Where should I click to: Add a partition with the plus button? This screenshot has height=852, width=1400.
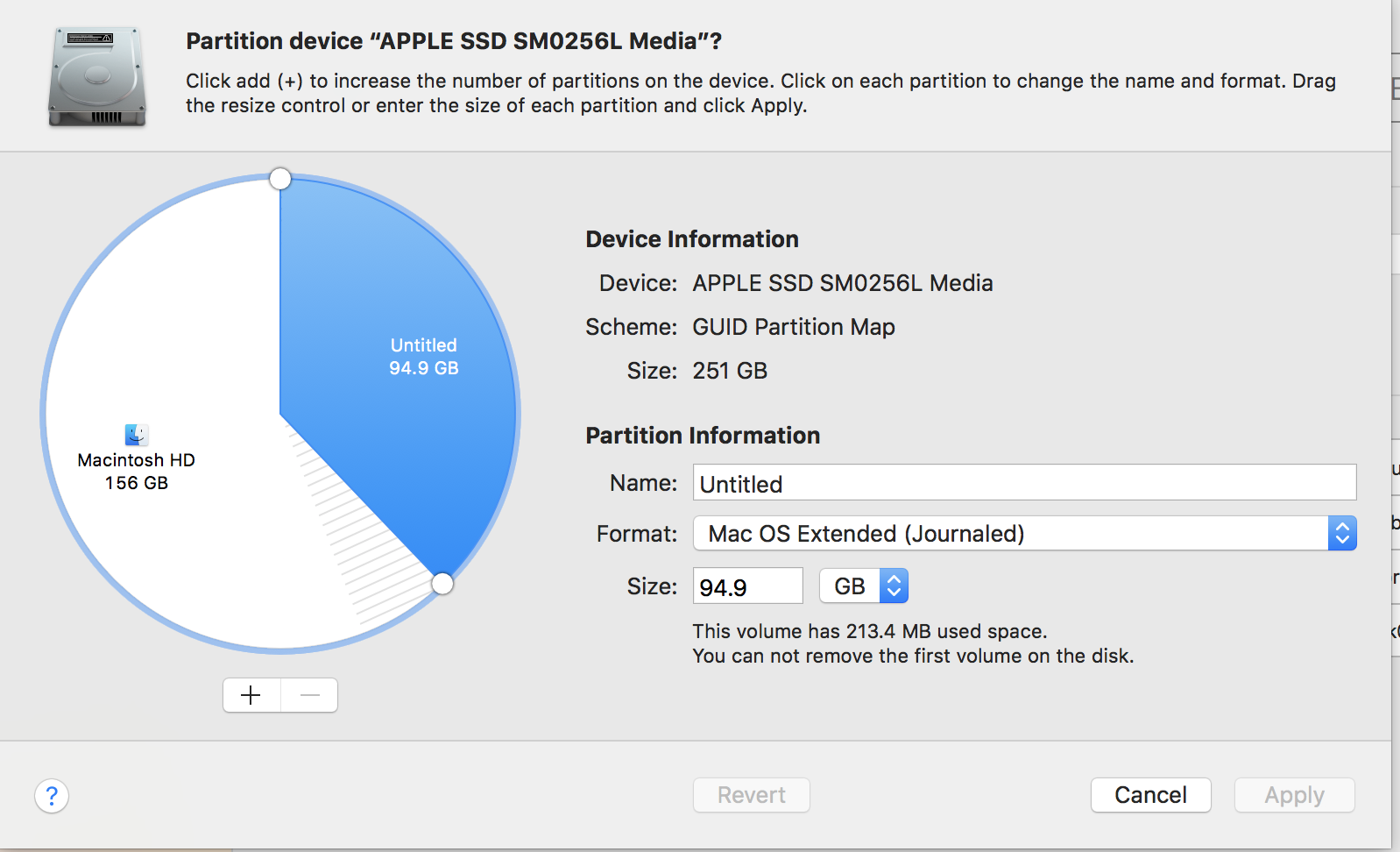251,695
